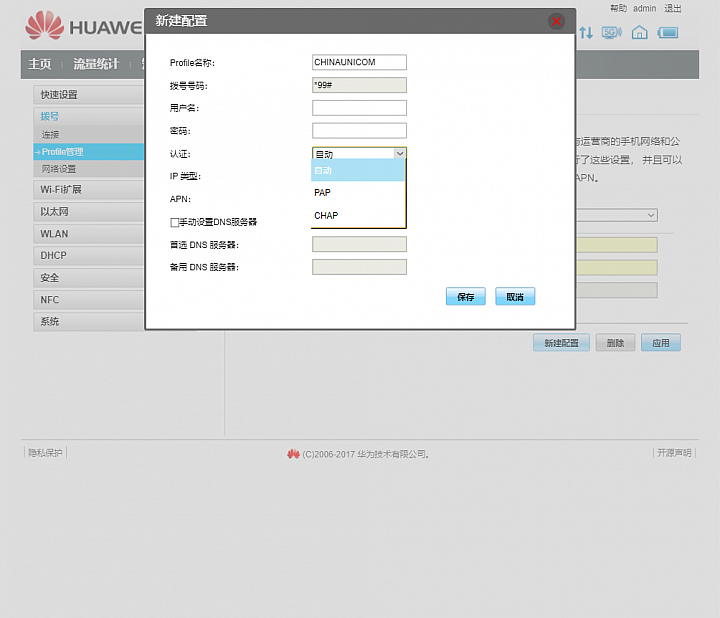Screen dimensions: 720x618
Task: Open DHCP sidebar section
Action: 89,255
